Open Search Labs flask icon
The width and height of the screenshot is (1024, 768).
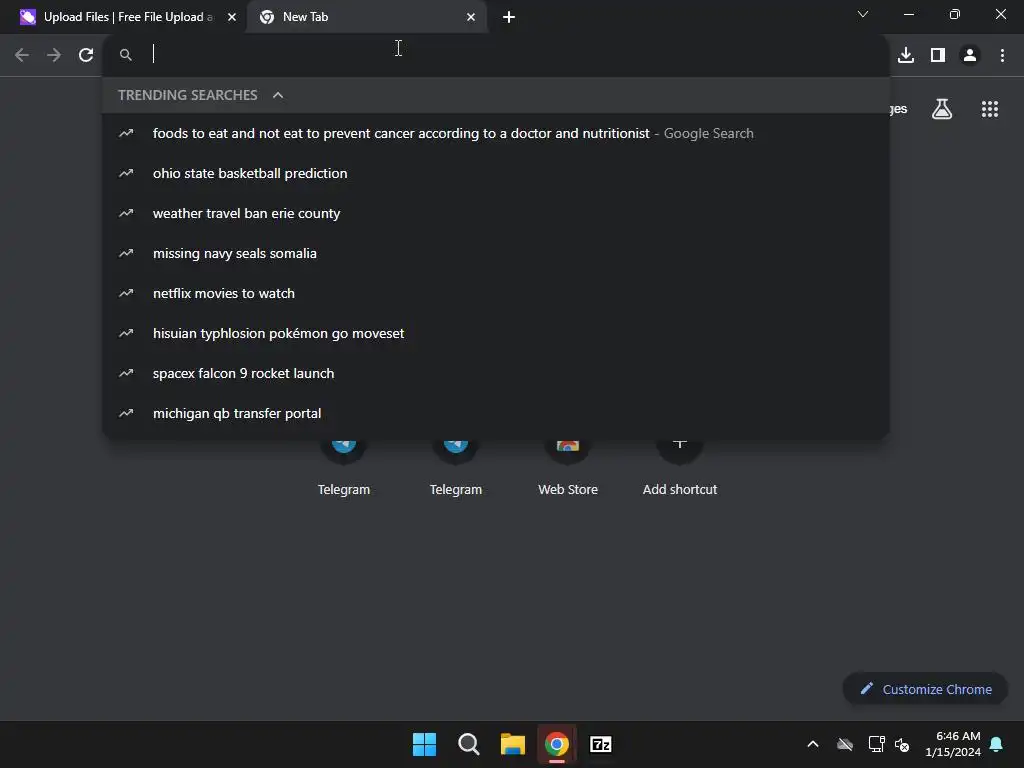pyautogui.click(x=942, y=109)
